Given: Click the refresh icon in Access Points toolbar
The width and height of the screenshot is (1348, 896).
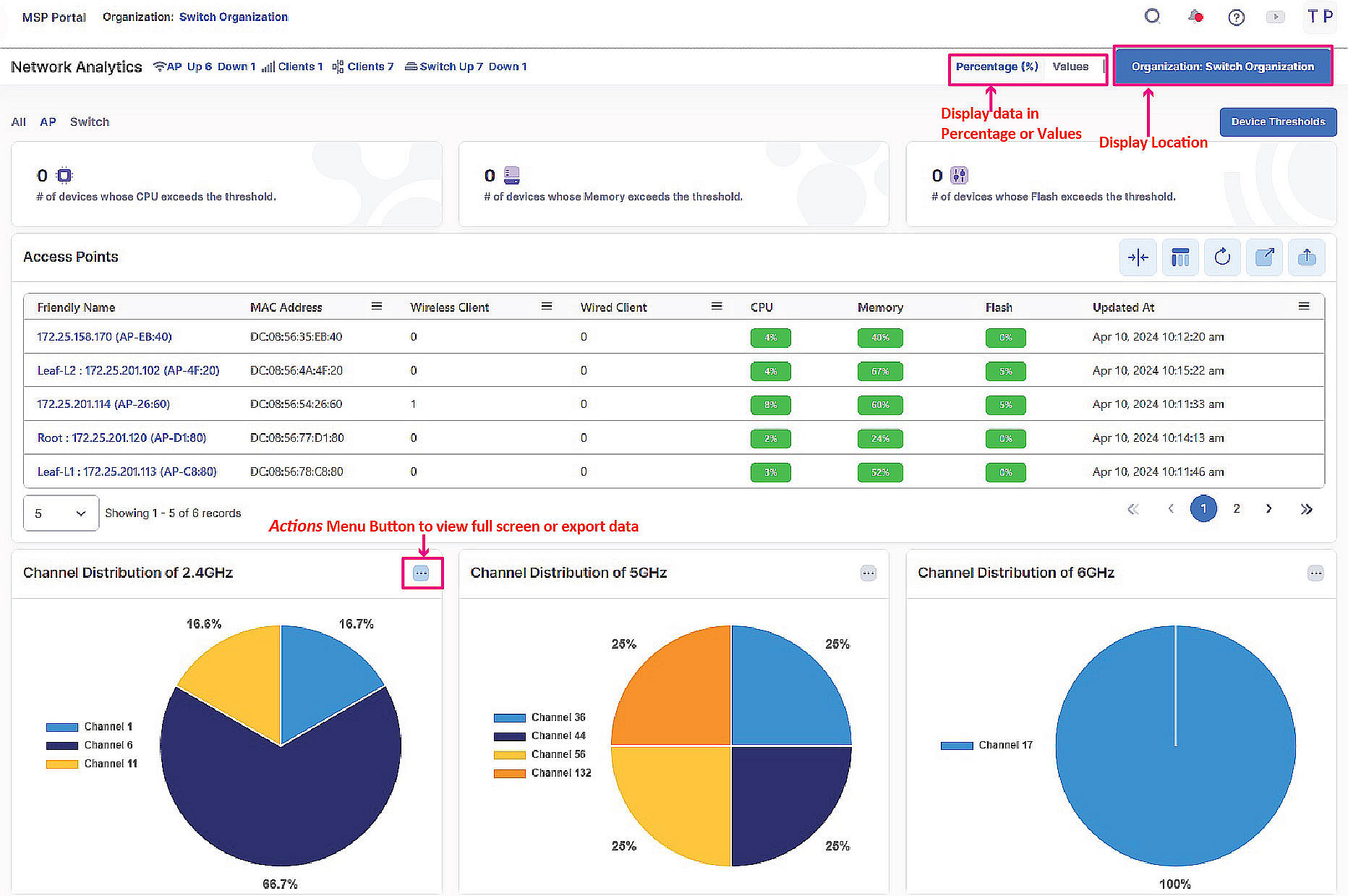Looking at the screenshot, I should [x=1222, y=257].
